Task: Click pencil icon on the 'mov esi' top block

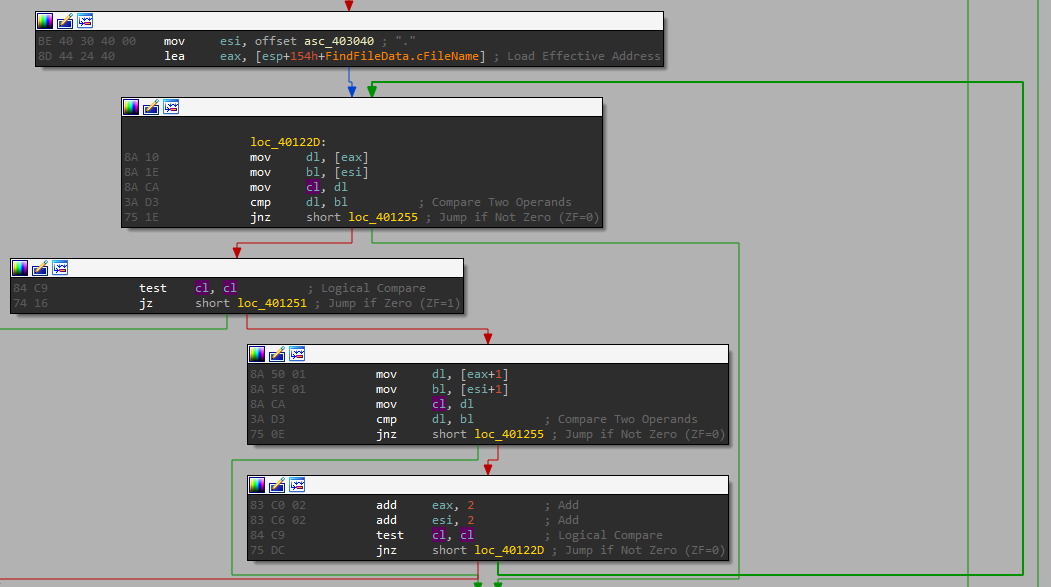Action: 65,21
